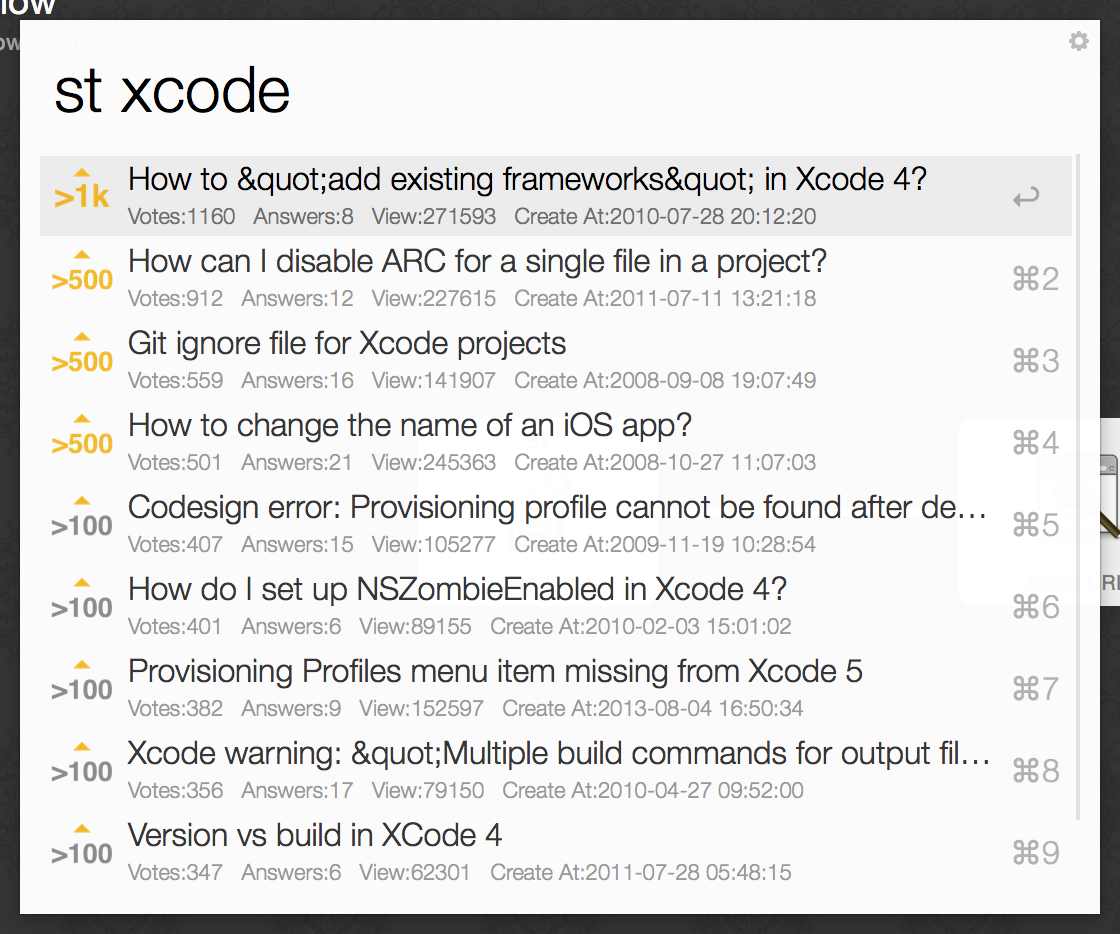This screenshot has width=1120, height=934.
Task: Click vote badge of ARC question
Action: (x=82, y=272)
